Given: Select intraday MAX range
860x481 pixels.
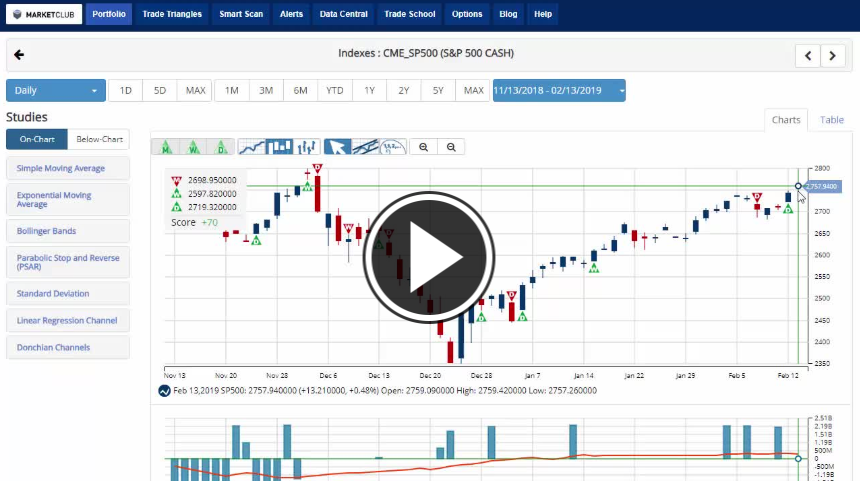Looking at the screenshot, I should point(195,90).
